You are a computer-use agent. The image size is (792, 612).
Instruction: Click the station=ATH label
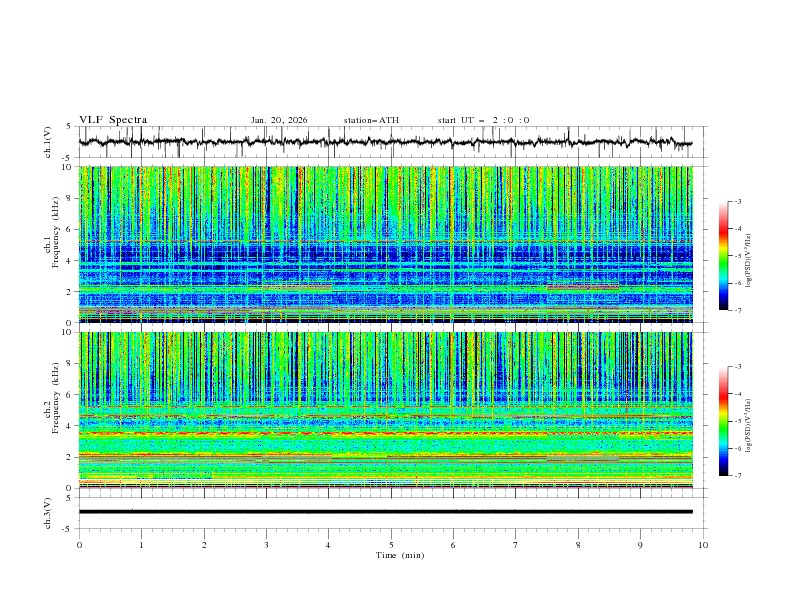click(371, 120)
